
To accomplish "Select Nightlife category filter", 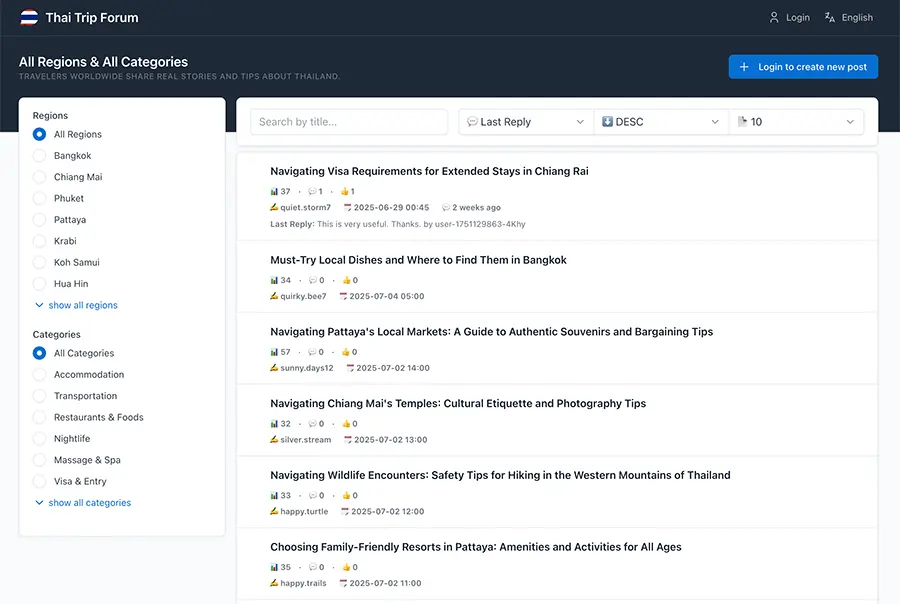I will pos(39,439).
